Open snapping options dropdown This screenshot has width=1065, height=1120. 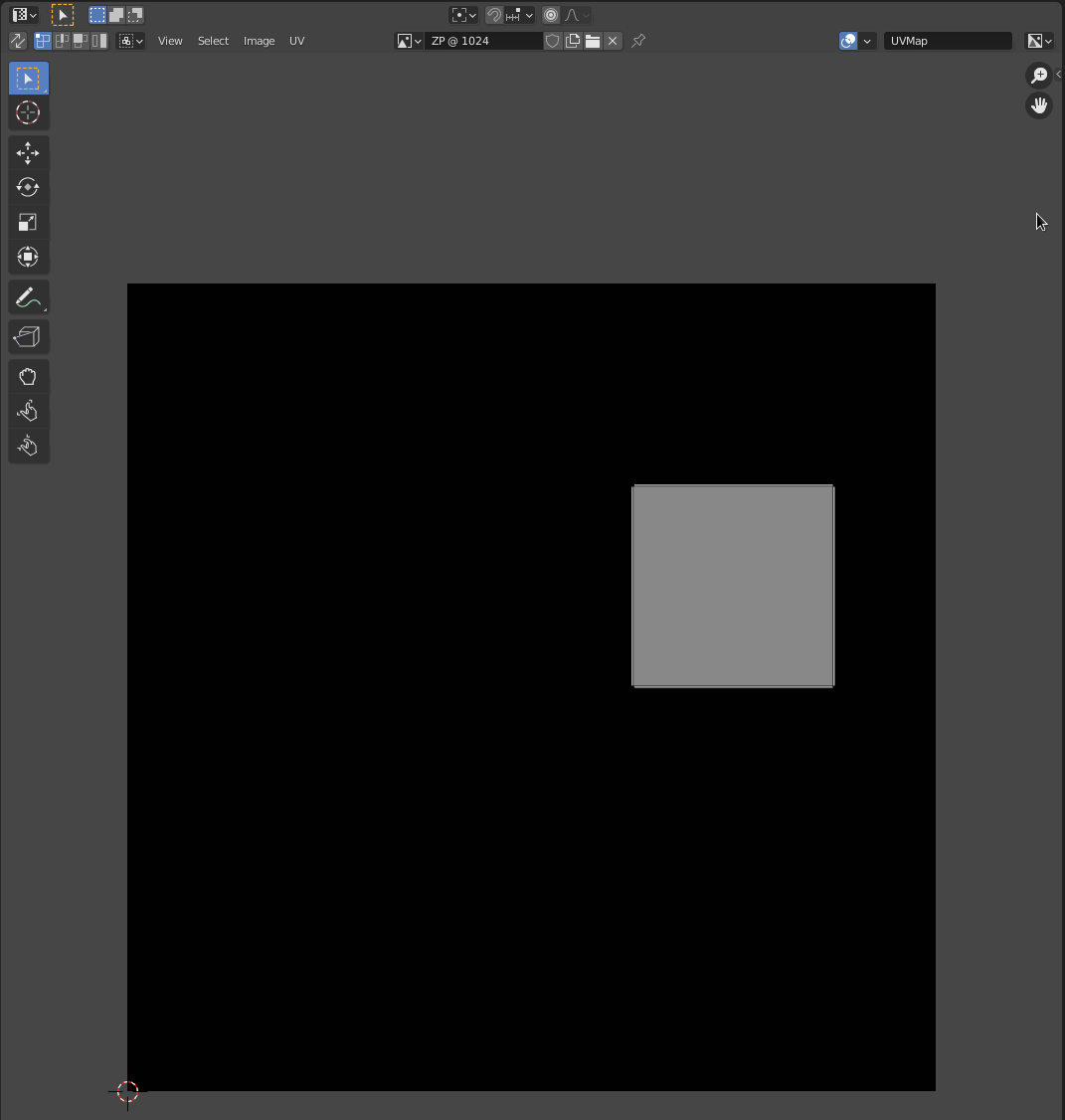tap(519, 15)
